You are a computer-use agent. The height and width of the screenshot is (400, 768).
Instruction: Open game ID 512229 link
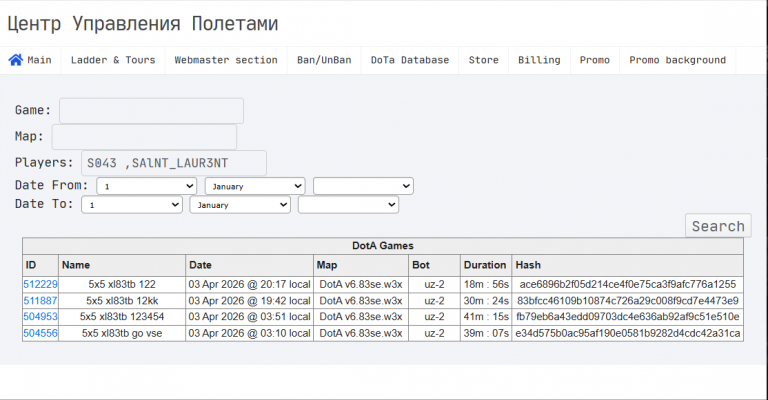coord(40,284)
